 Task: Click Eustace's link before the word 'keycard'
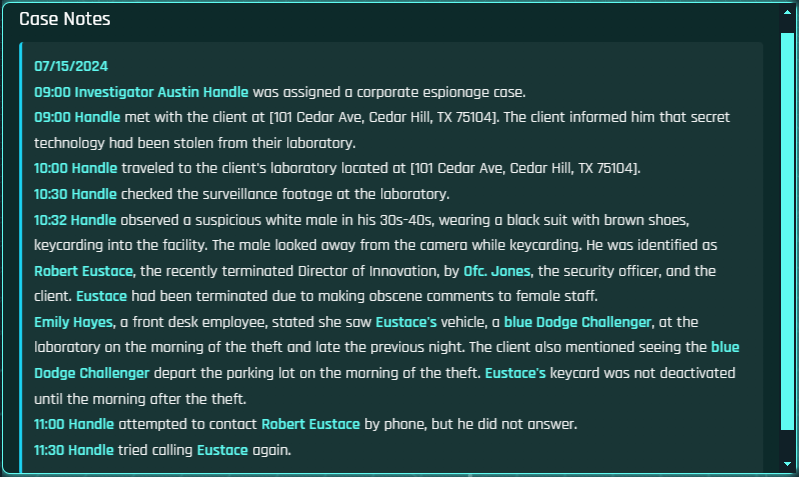tap(515, 373)
